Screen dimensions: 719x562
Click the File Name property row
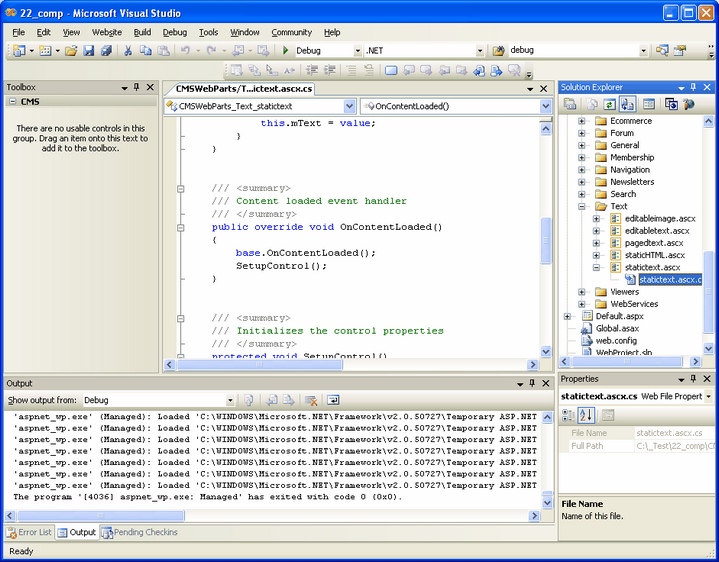[636, 433]
